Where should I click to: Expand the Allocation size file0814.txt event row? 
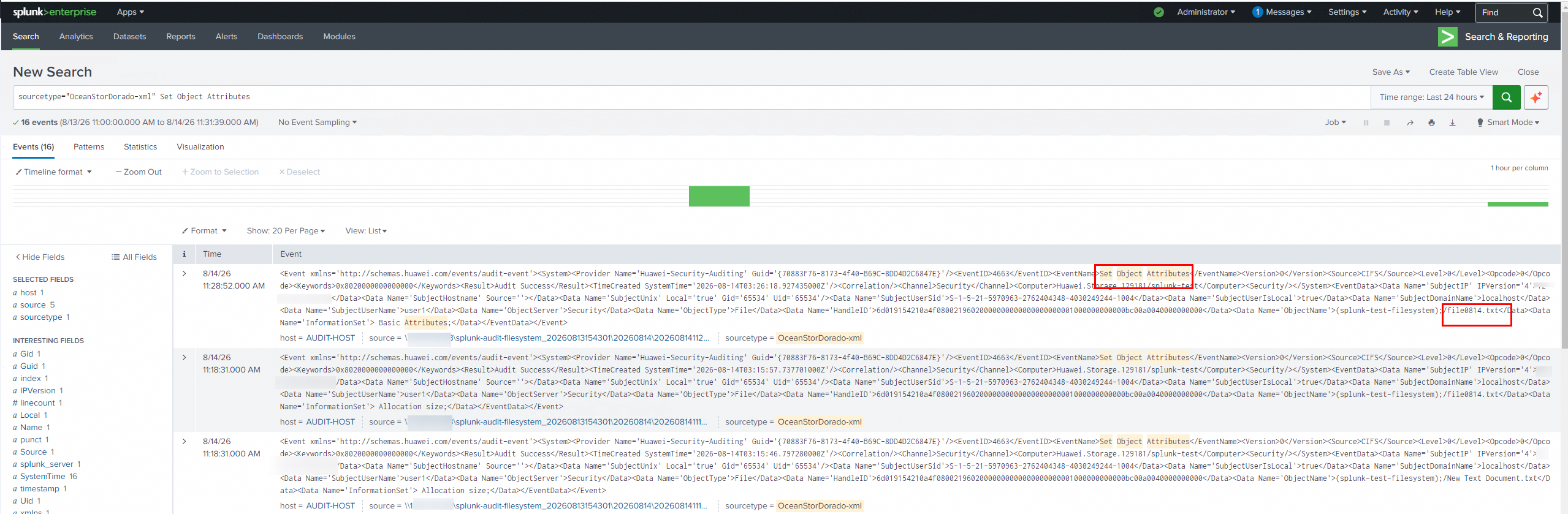tap(184, 358)
